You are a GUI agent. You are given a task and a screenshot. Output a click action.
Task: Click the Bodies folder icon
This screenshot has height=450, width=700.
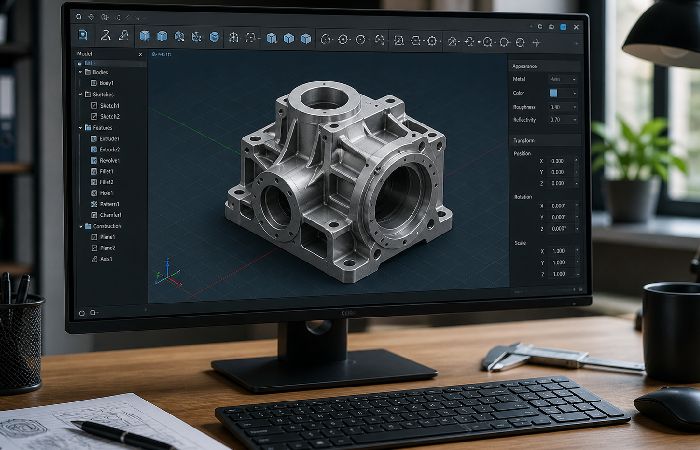(x=88, y=72)
